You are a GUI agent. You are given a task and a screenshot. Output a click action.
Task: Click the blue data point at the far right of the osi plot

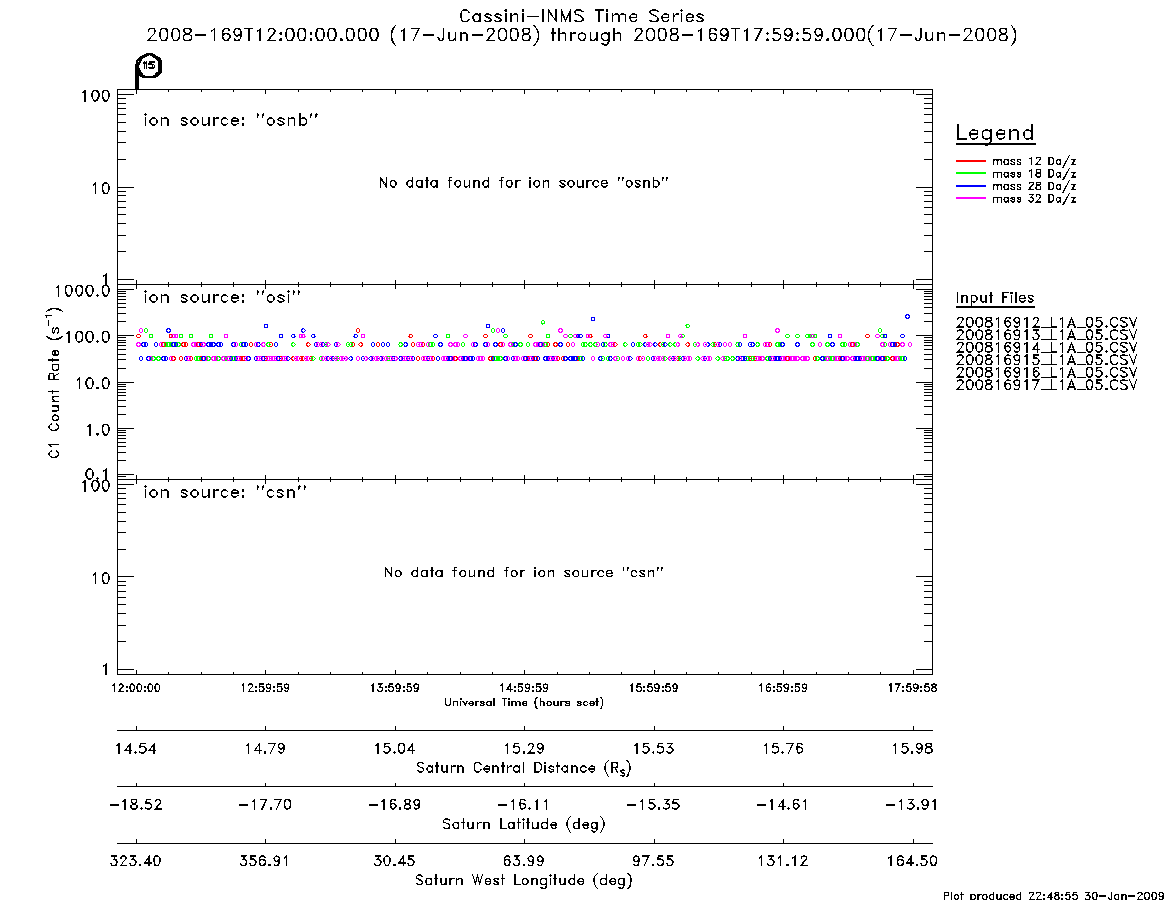(x=907, y=317)
